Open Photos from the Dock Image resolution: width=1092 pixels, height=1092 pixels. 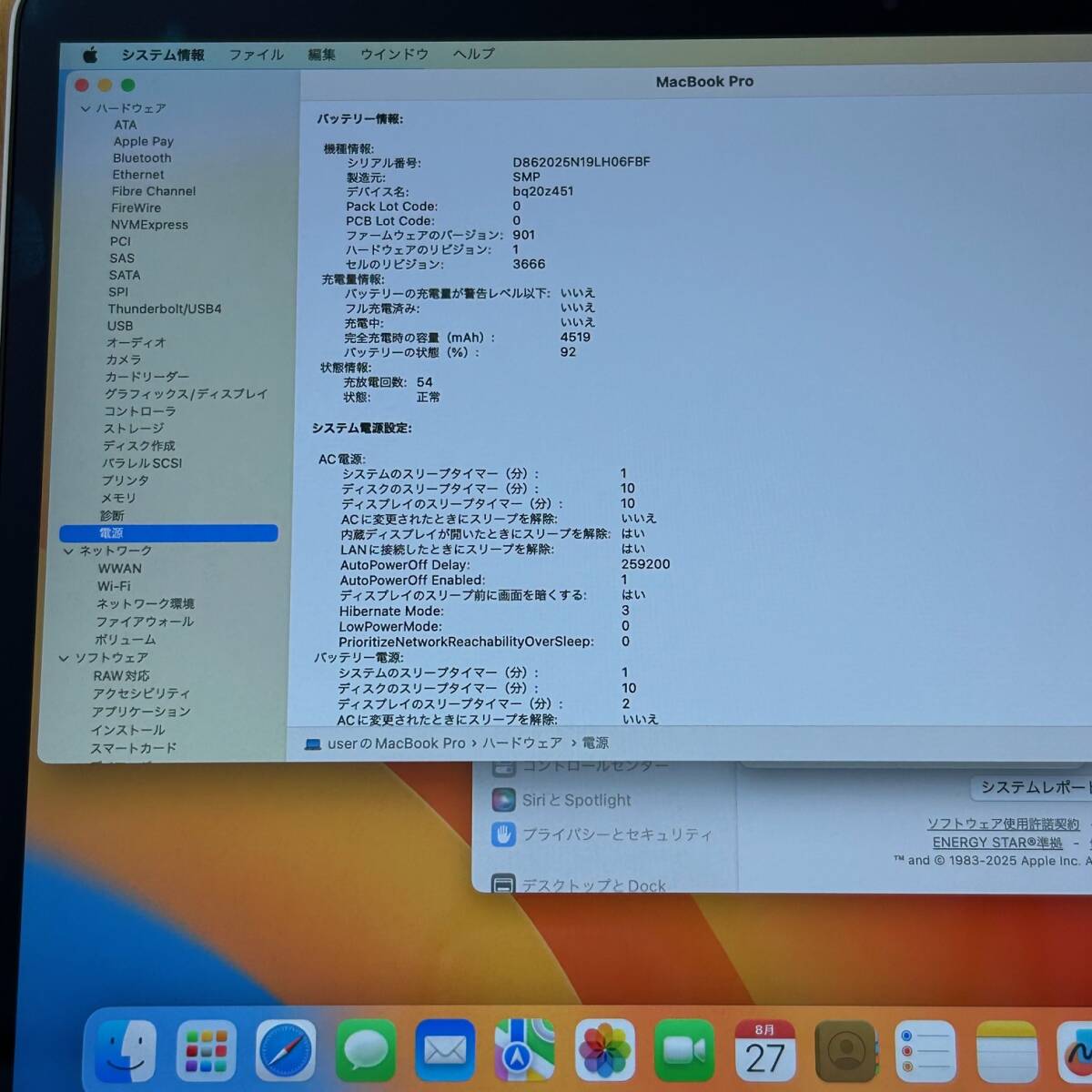(604, 1050)
